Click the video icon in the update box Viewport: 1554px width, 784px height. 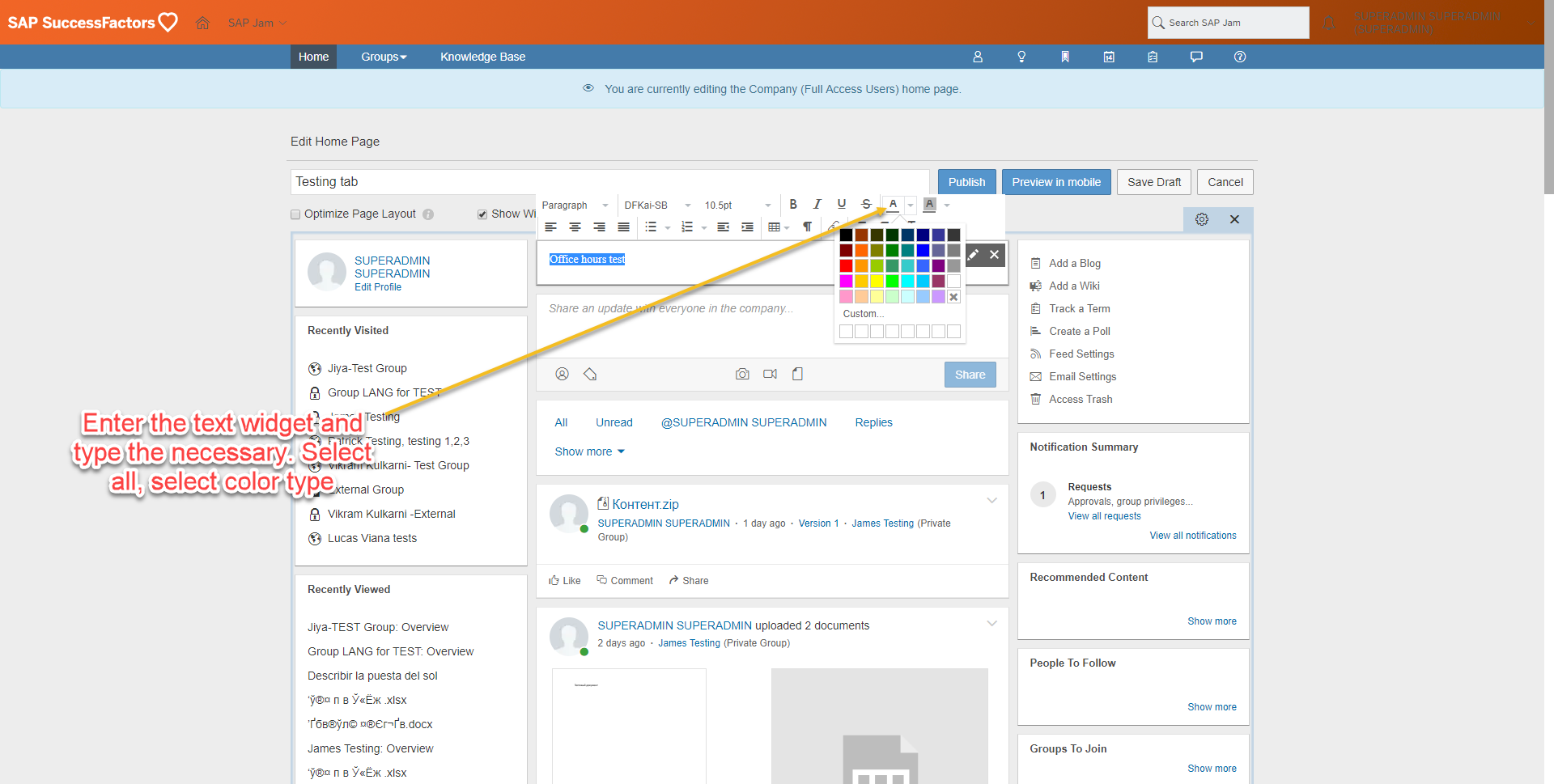[770, 374]
